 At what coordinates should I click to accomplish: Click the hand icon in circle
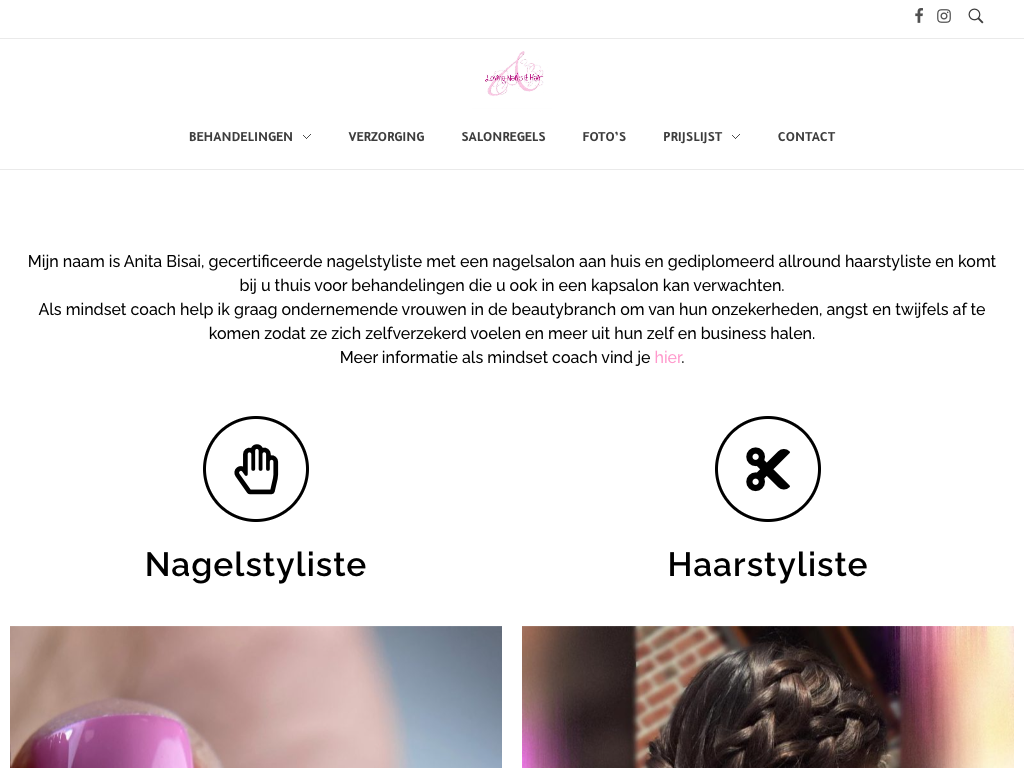(256, 469)
